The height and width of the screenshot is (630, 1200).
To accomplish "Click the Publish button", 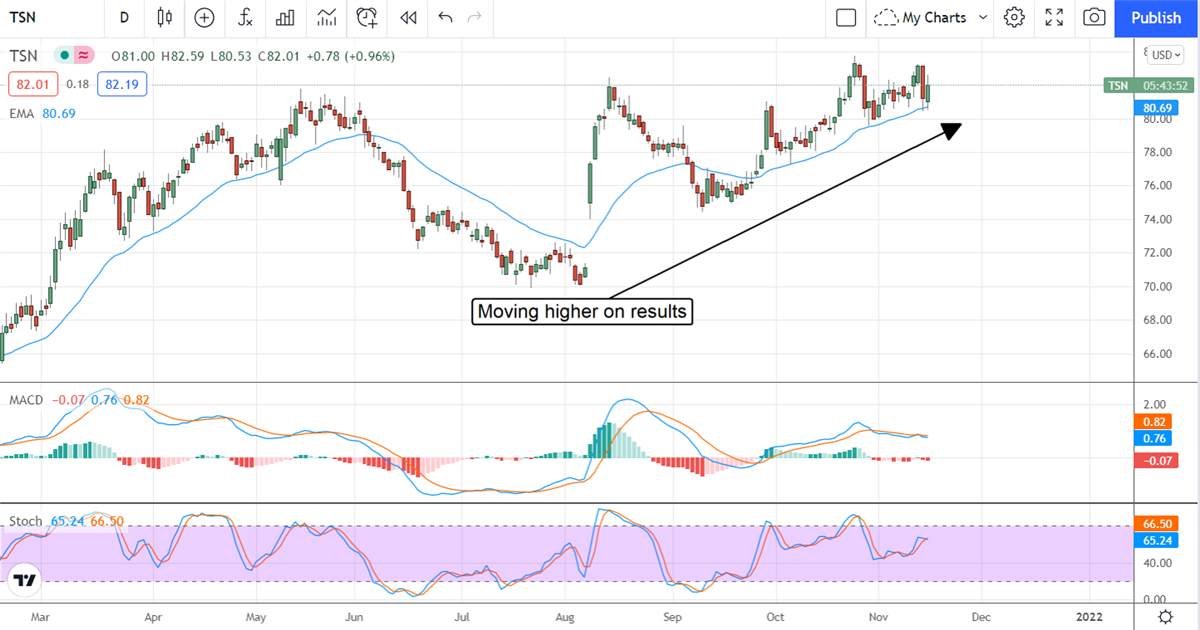I will click(1156, 17).
